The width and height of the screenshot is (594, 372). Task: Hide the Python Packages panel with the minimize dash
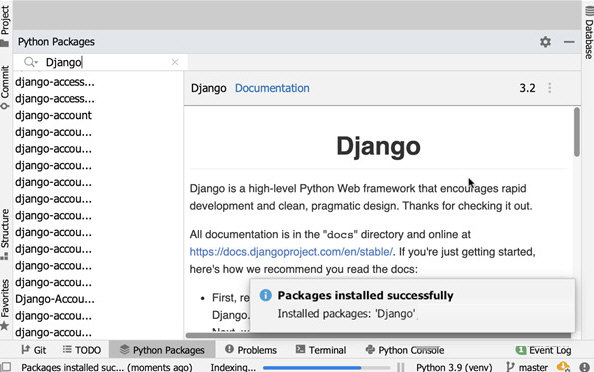[569, 42]
